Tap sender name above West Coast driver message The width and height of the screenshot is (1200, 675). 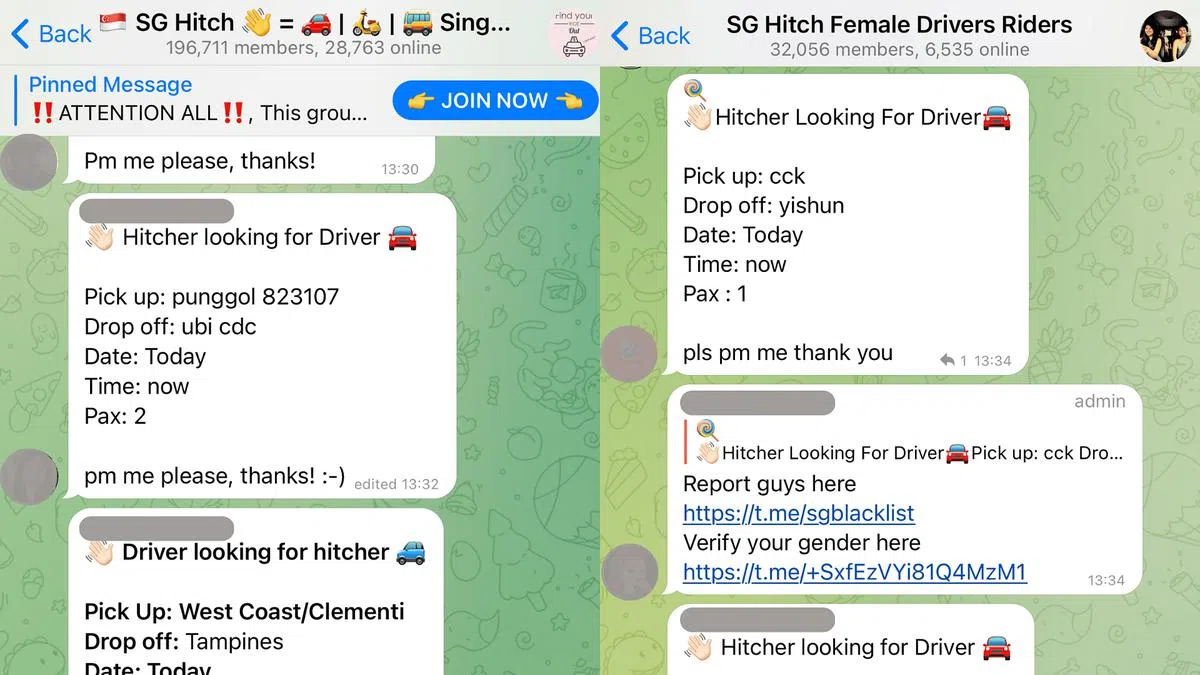coord(156,527)
